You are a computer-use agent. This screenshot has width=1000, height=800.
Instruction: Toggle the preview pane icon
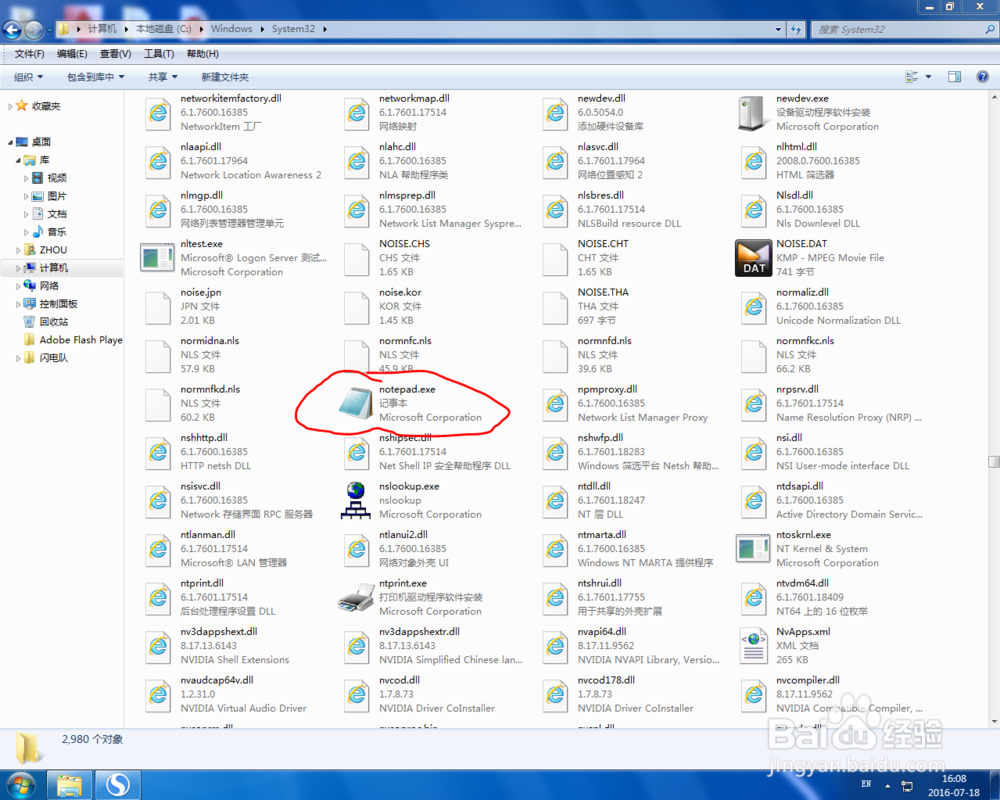[954, 77]
